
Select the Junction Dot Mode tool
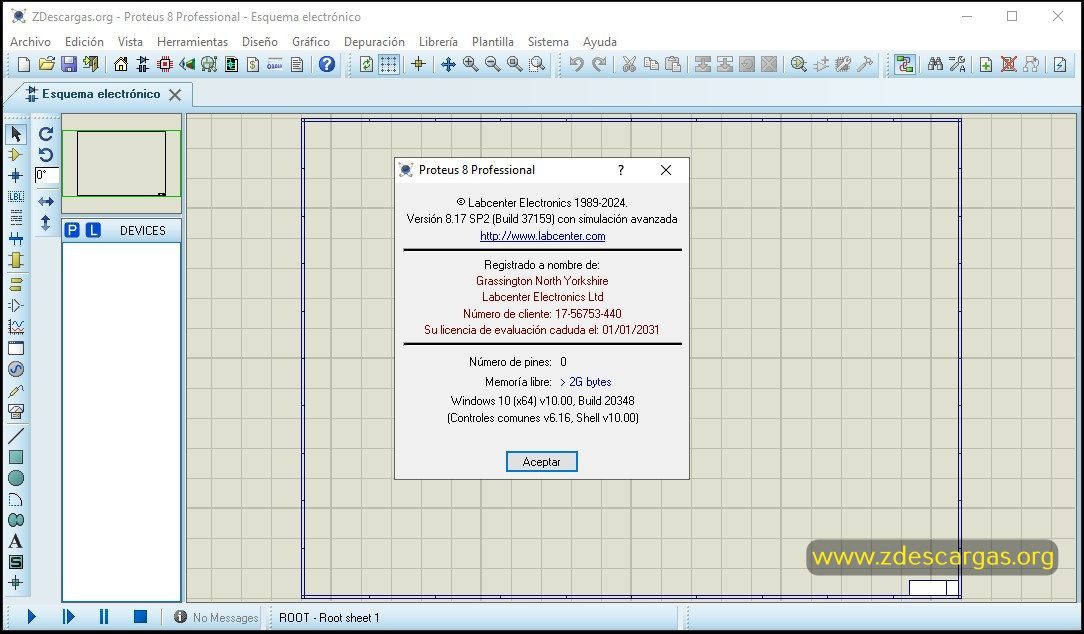pyautogui.click(x=16, y=176)
